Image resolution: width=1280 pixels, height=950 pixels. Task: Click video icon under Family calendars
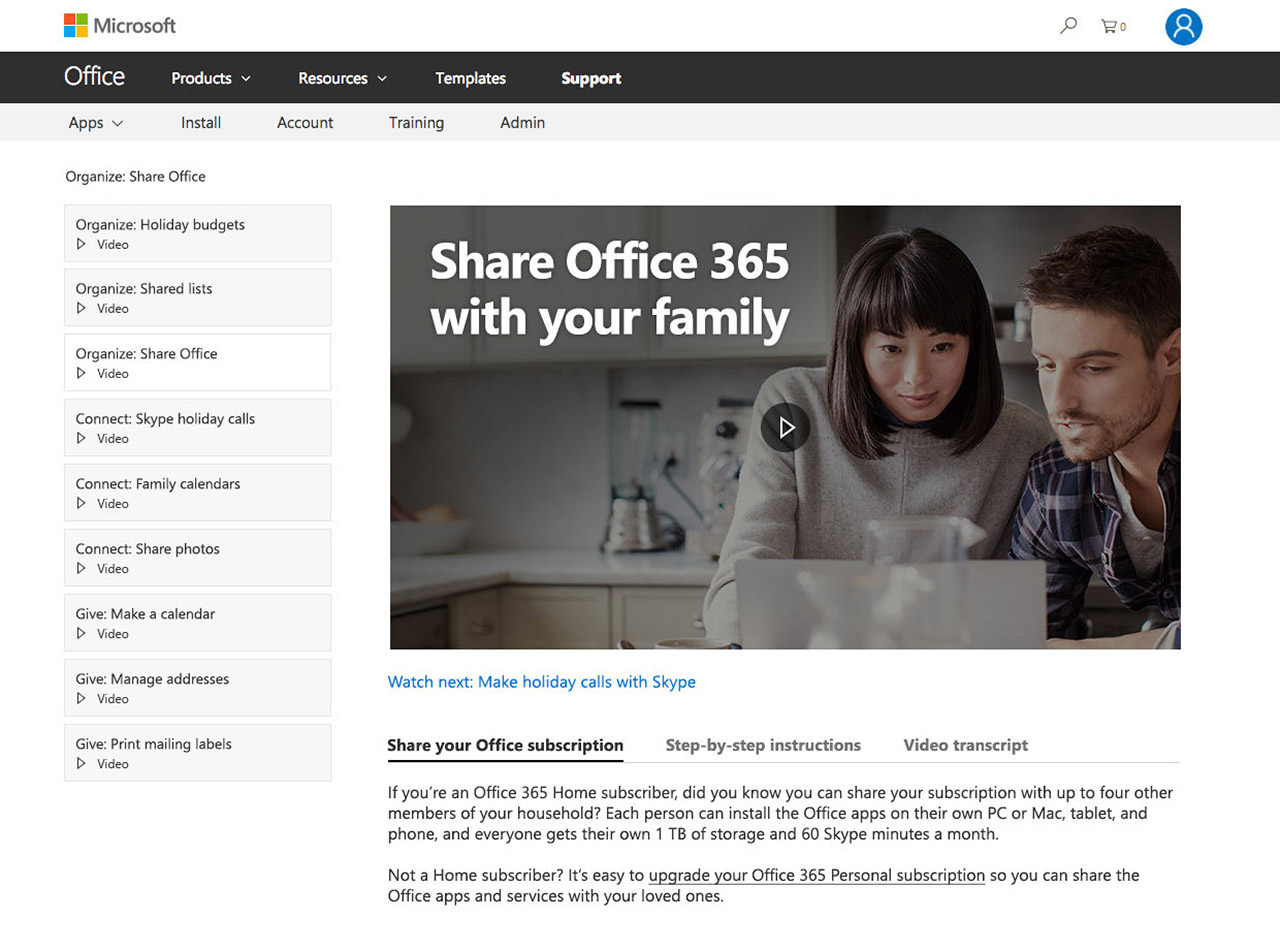click(x=82, y=504)
